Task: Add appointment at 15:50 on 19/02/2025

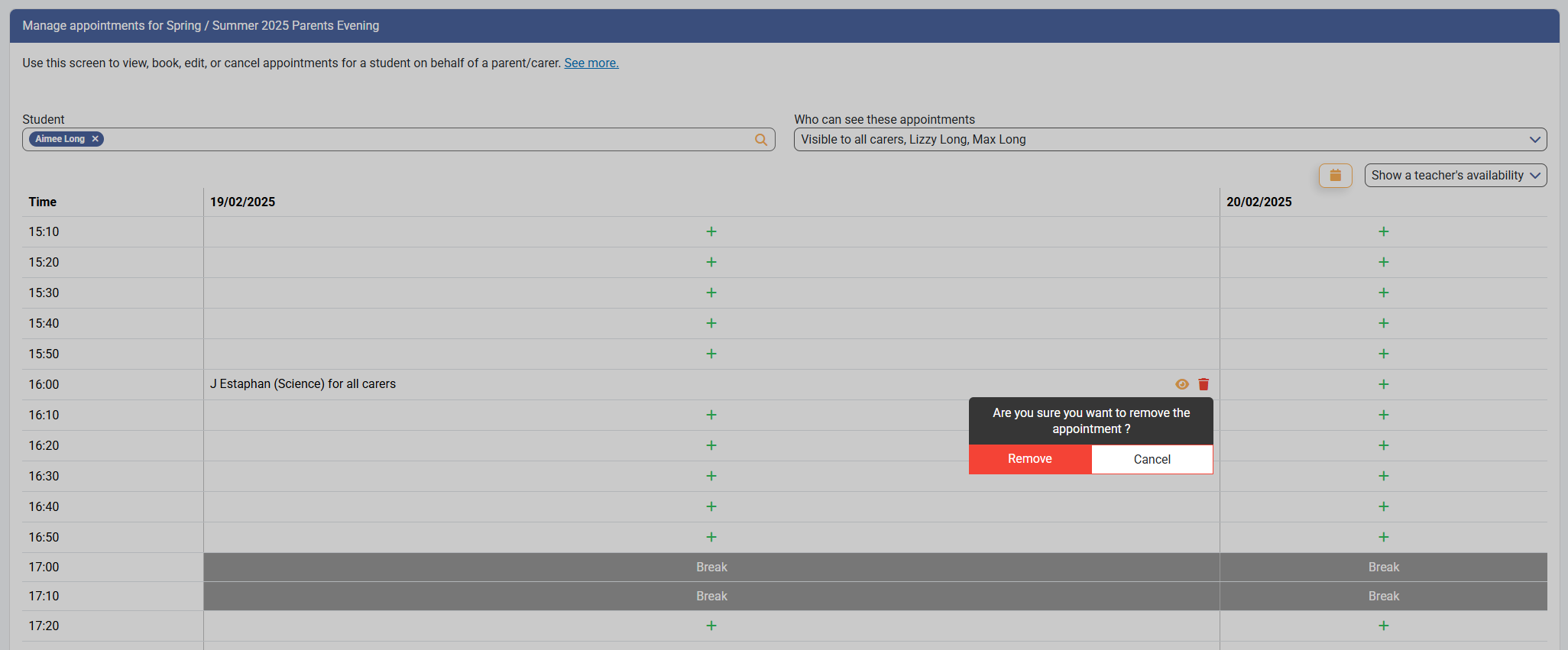Action: pyautogui.click(x=711, y=354)
